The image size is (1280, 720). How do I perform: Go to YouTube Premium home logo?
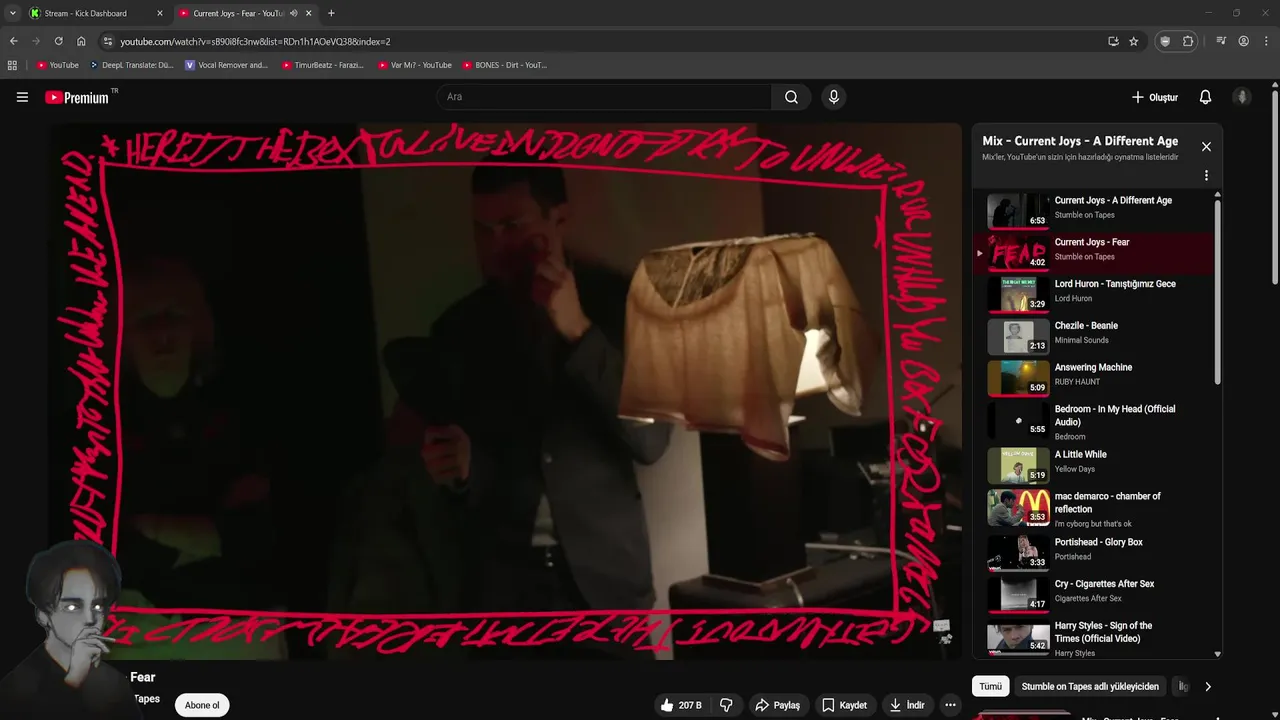point(77,97)
